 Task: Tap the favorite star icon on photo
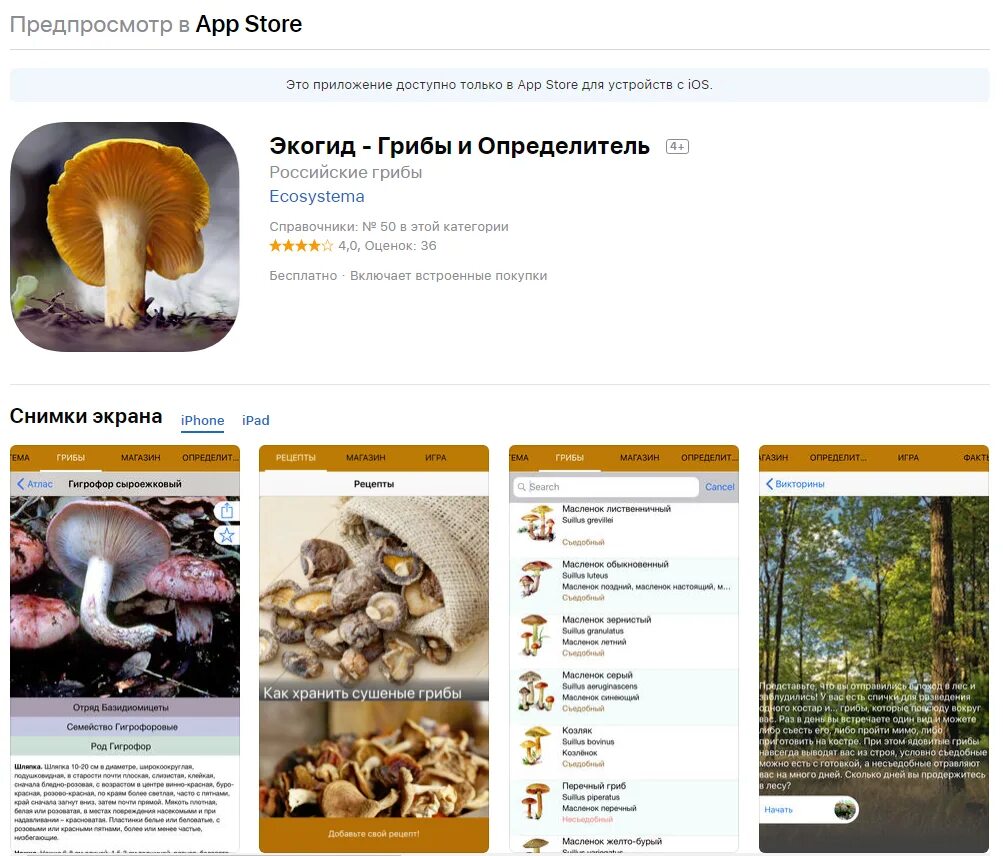226,535
